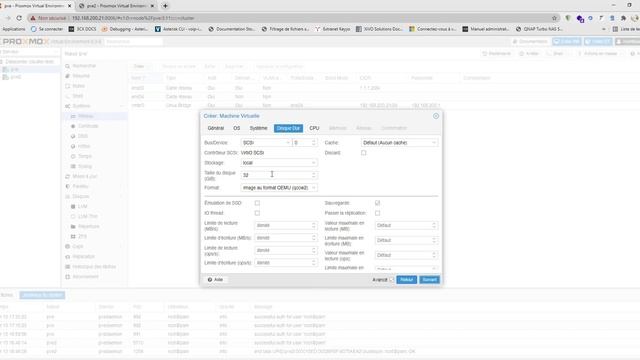Click the Suivant button in dialog

(429, 280)
